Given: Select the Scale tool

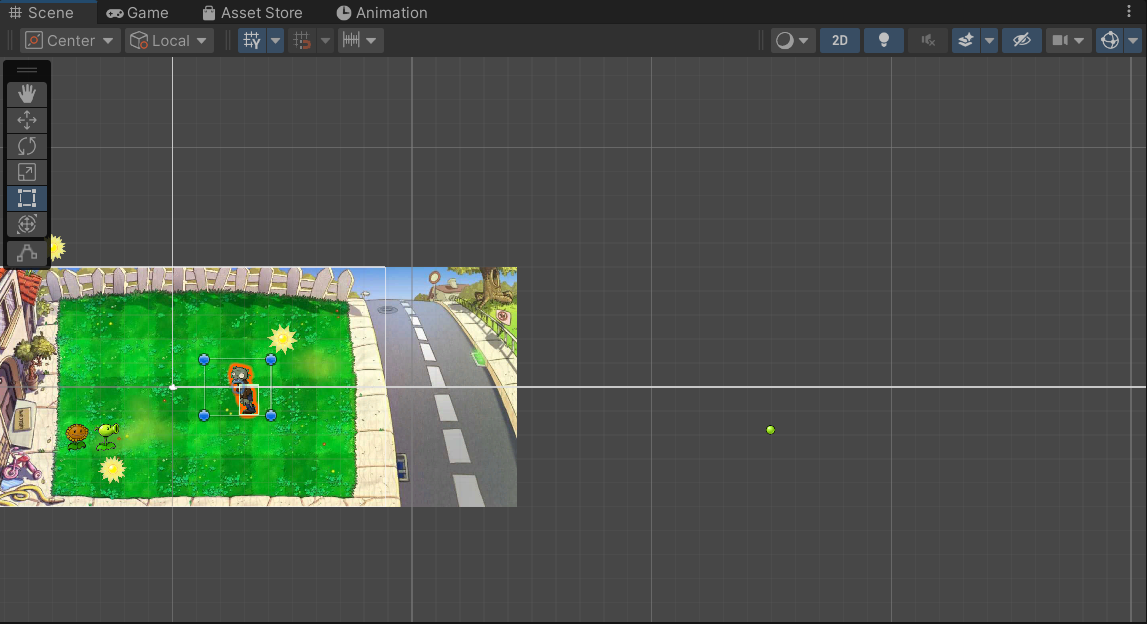Looking at the screenshot, I should (x=27, y=172).
